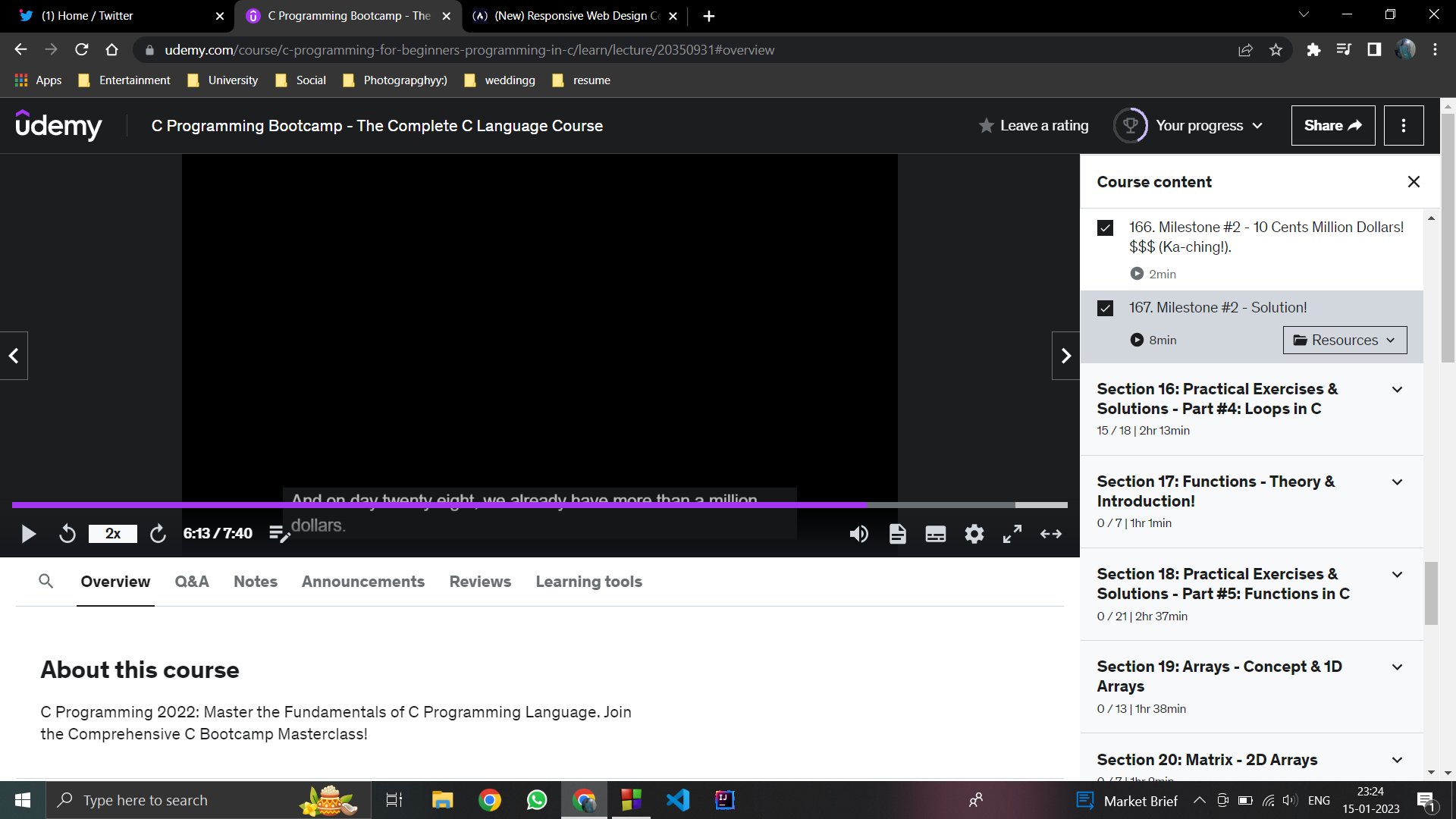Change the 2x playback speed

[x=112, y=534]
